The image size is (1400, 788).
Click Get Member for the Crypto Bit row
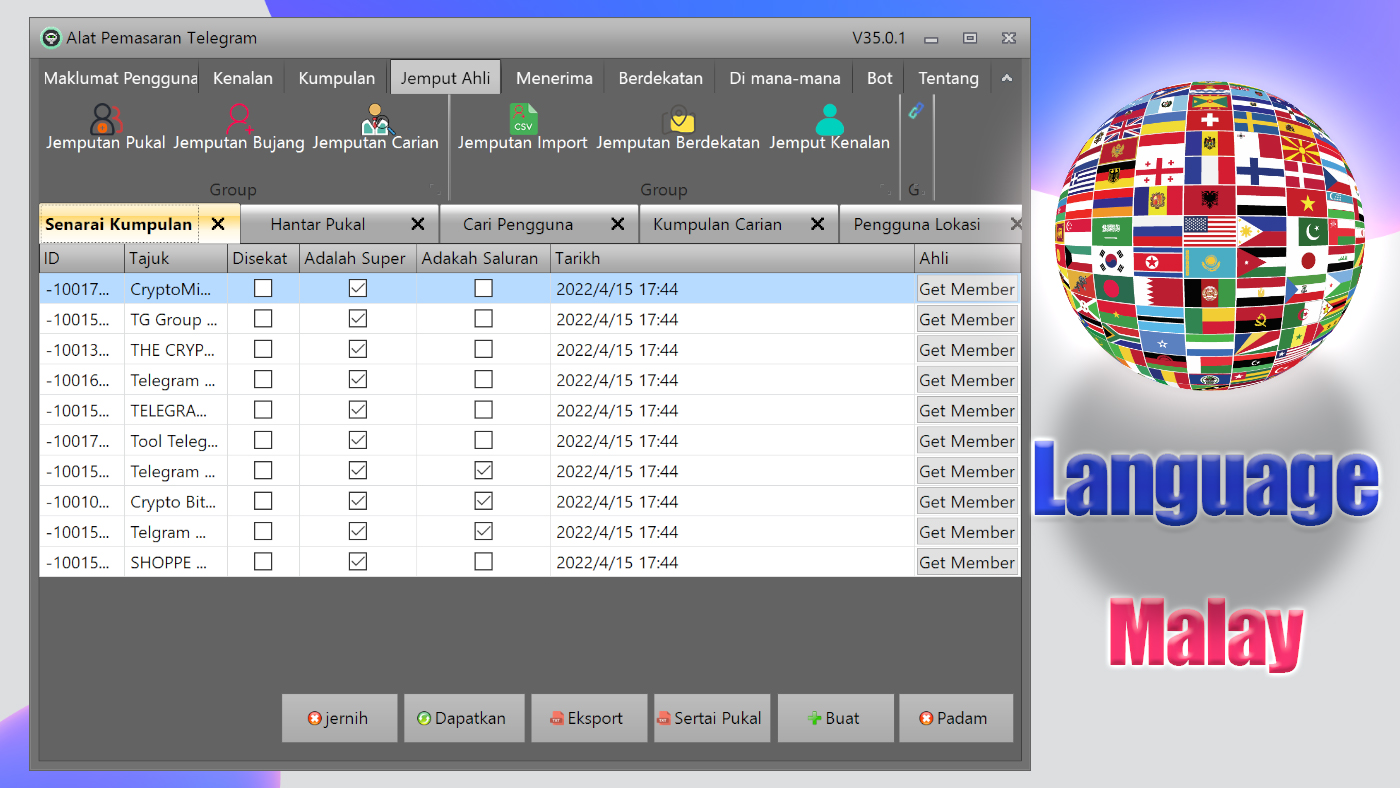click(x=967, y=501)
